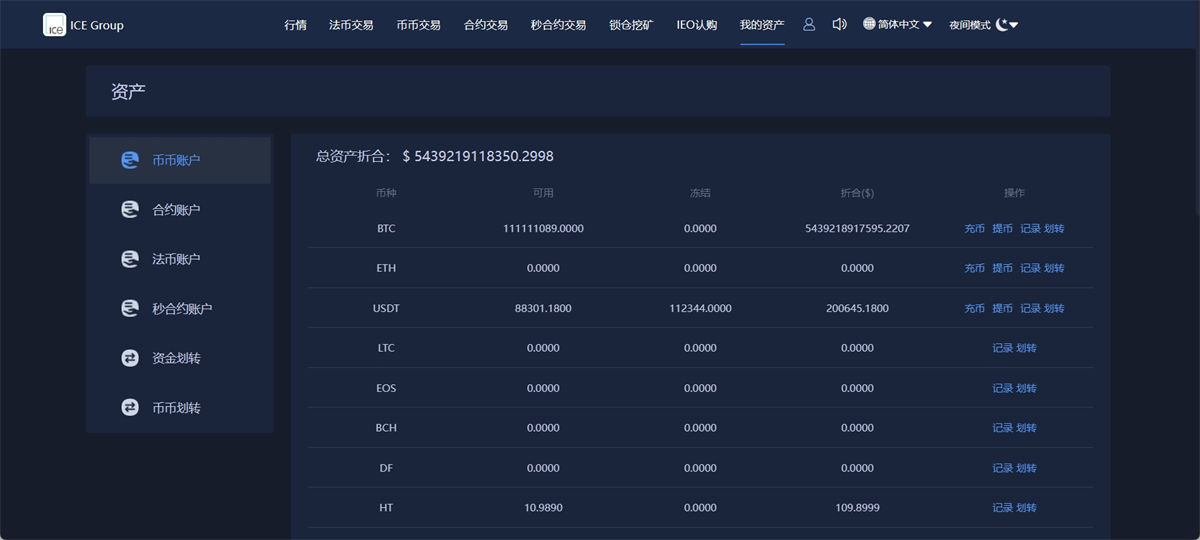
Task: Click the globe language icon
Action: pos(869,24)
